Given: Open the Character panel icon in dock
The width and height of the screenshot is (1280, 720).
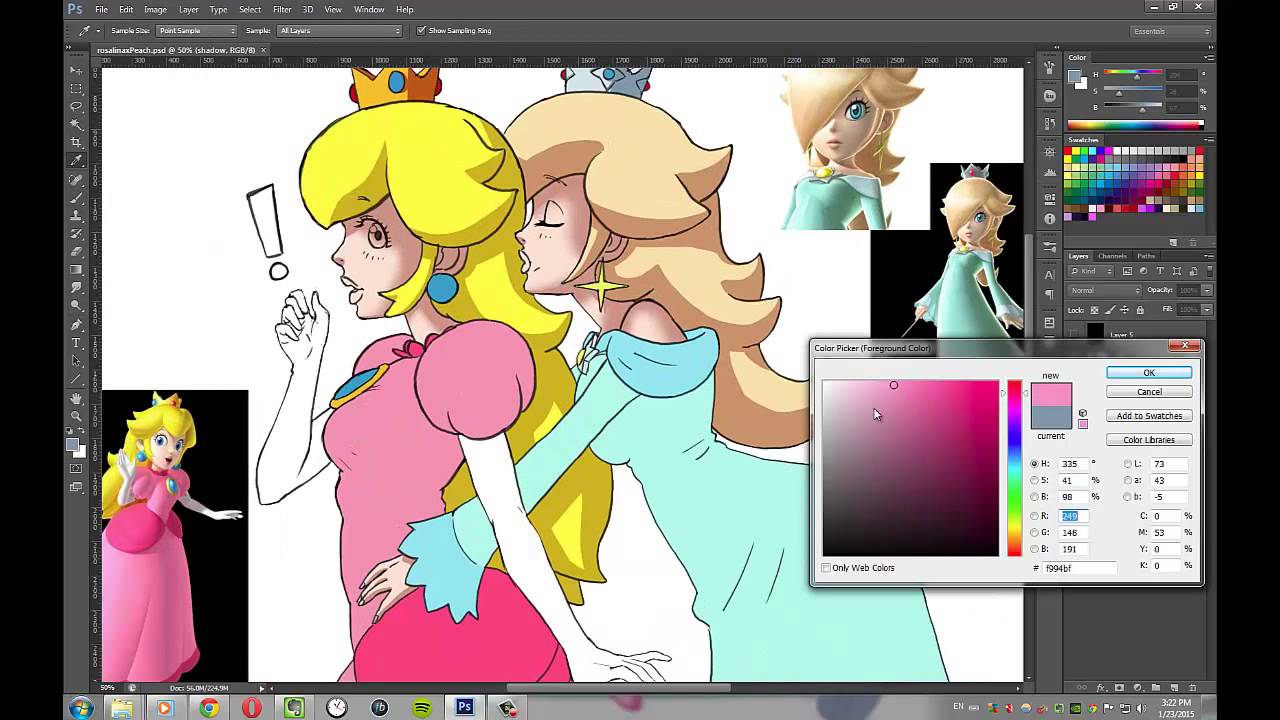Looking at the screenshot, I should click(1049, 274).
